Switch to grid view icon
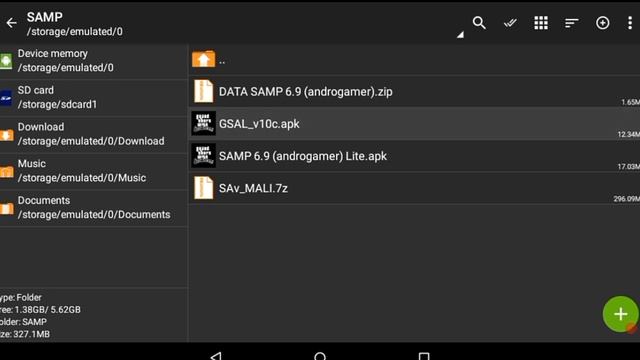Viewport: 640px width, 360px height. click(x=541, y=23)
